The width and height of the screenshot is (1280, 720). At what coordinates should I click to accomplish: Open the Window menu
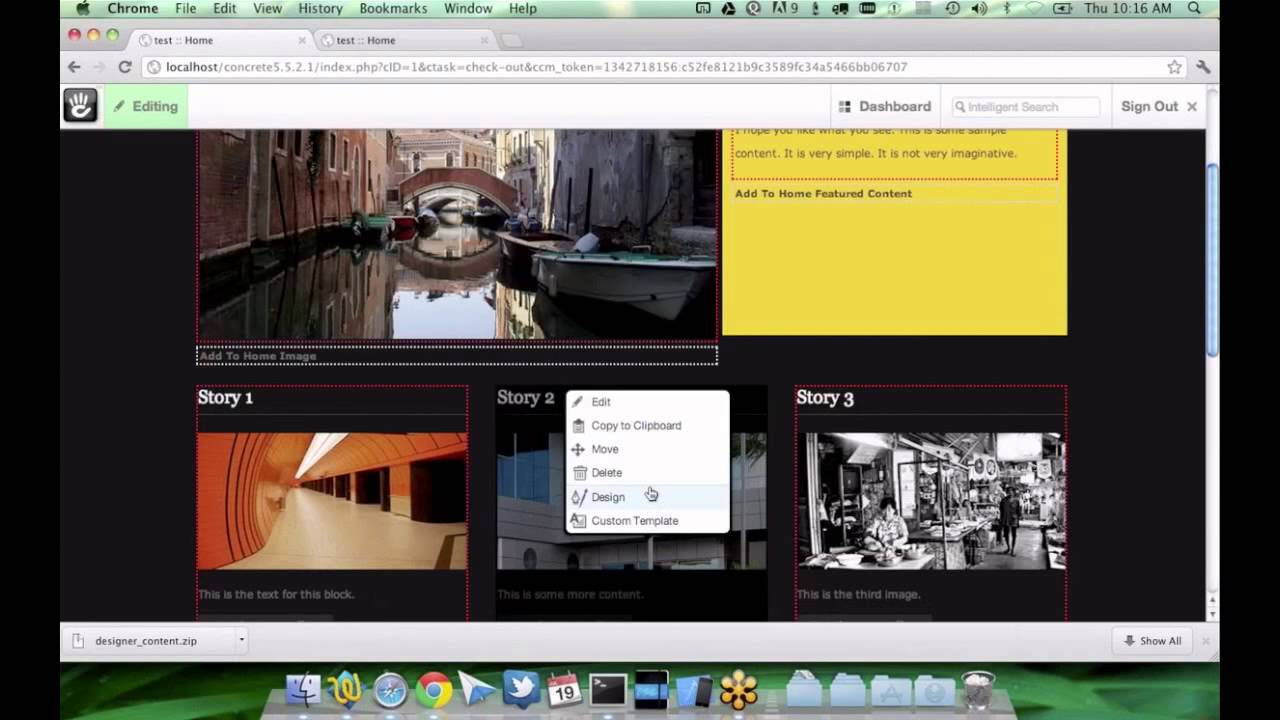468,8
